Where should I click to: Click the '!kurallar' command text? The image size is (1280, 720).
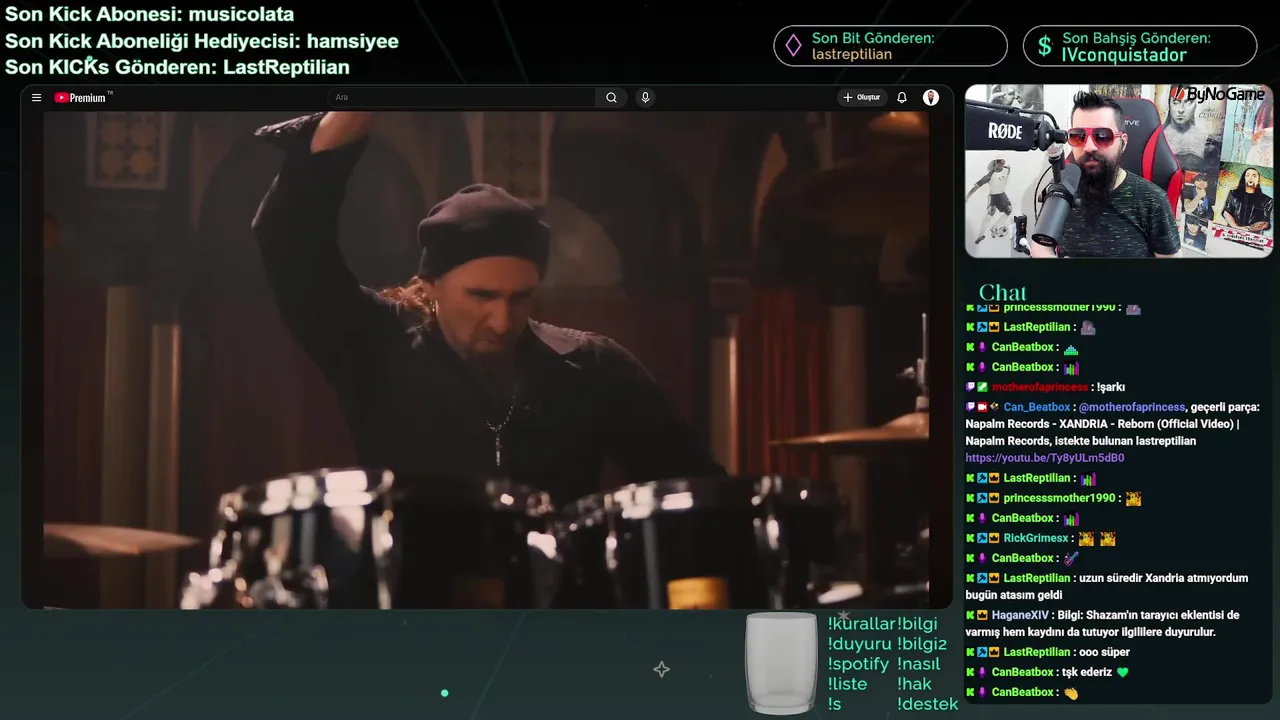861,624
